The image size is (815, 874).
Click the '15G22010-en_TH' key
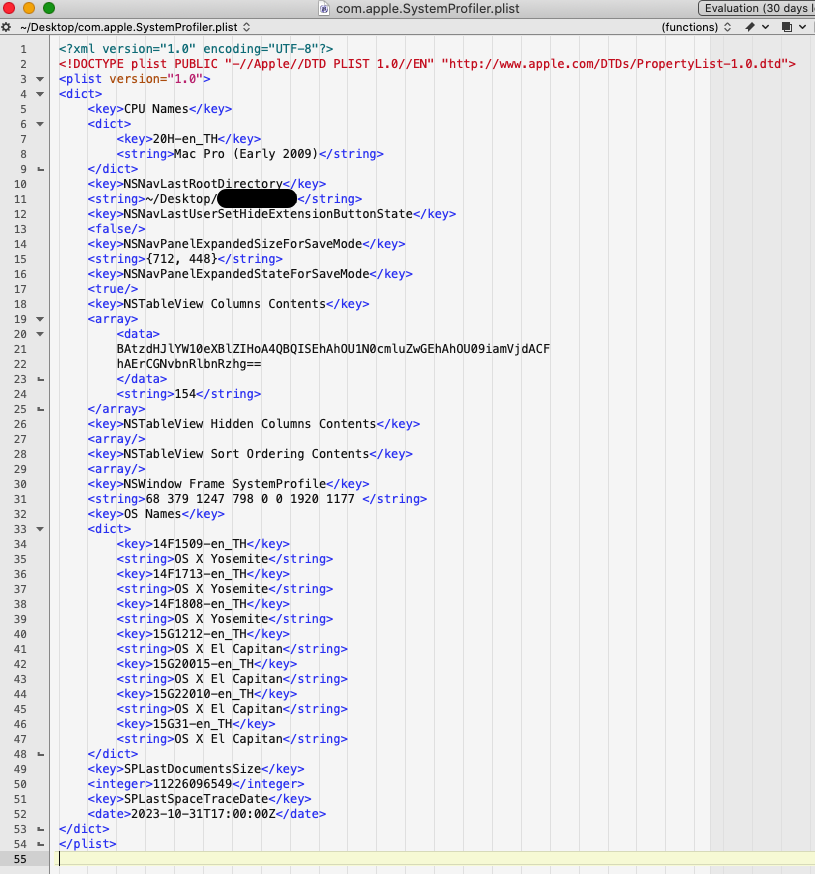203,694
